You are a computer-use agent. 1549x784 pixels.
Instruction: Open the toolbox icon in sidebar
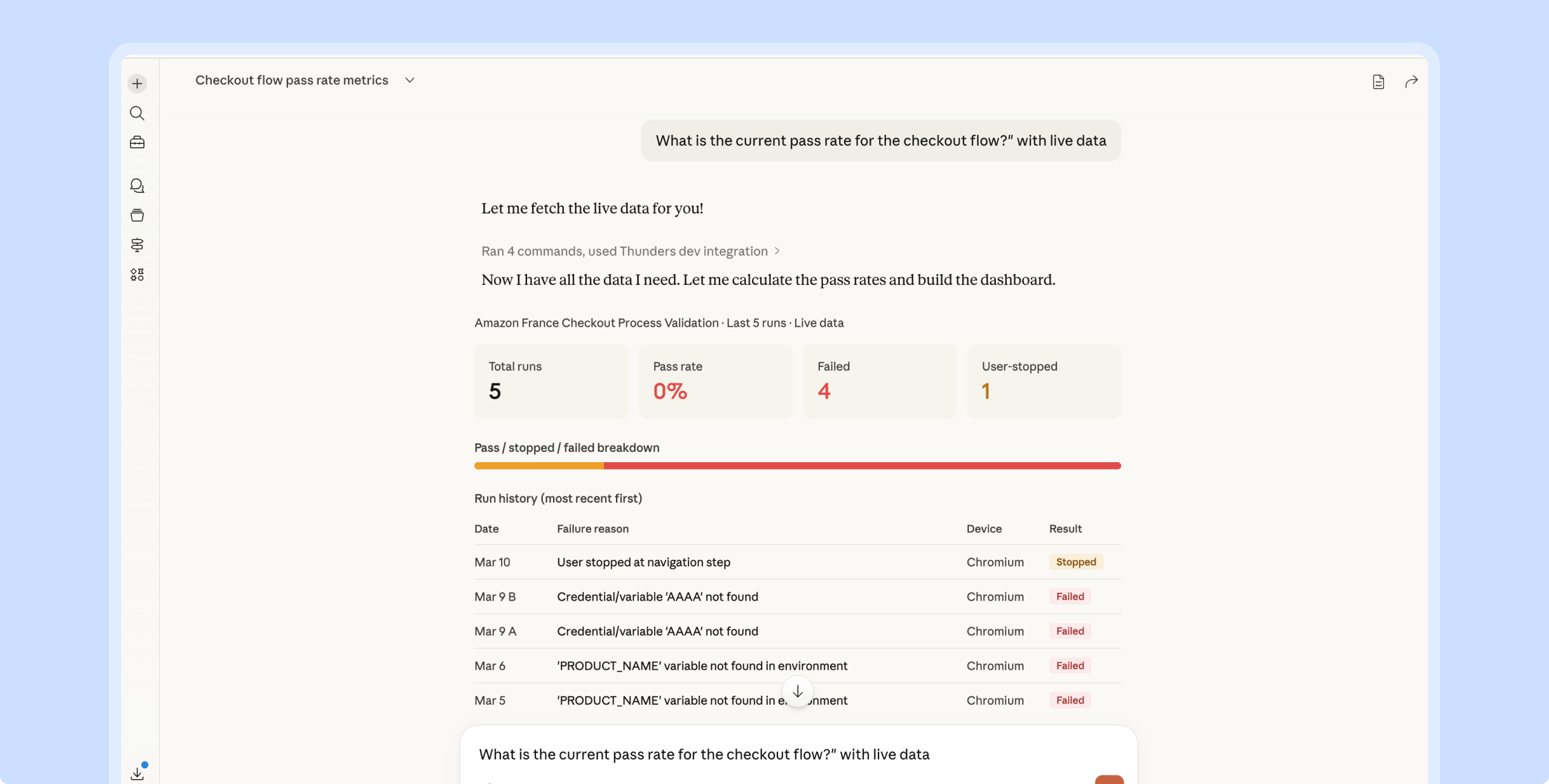[137, 142]
